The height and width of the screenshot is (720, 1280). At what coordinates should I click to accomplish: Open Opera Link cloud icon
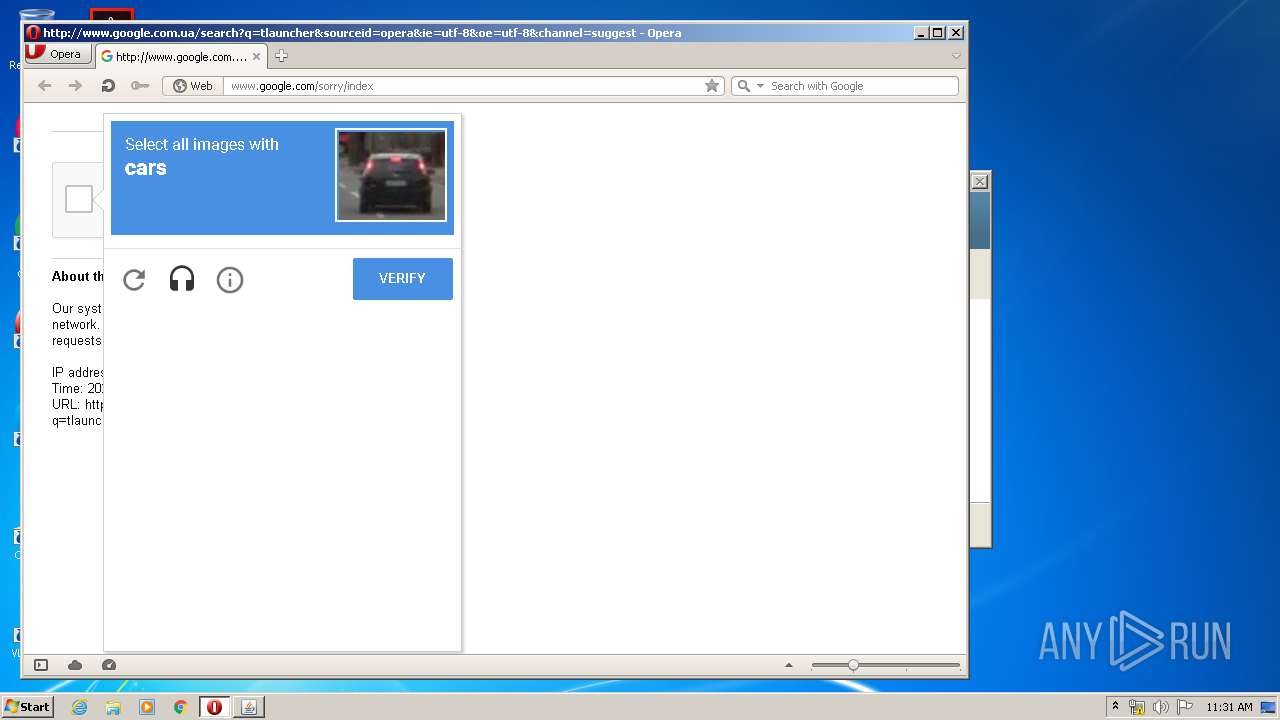click(x=75, y=665)
